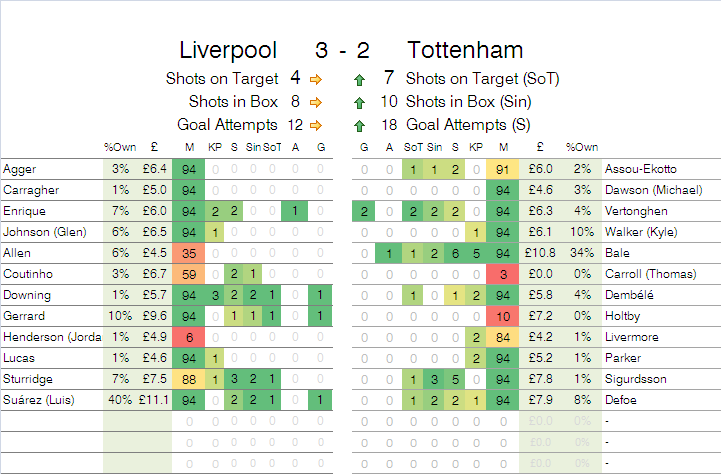The image size is (721, 474).
Task: Click orange arrow beside Liverpool Goal Attempts
Action: (x=316, y=125)
